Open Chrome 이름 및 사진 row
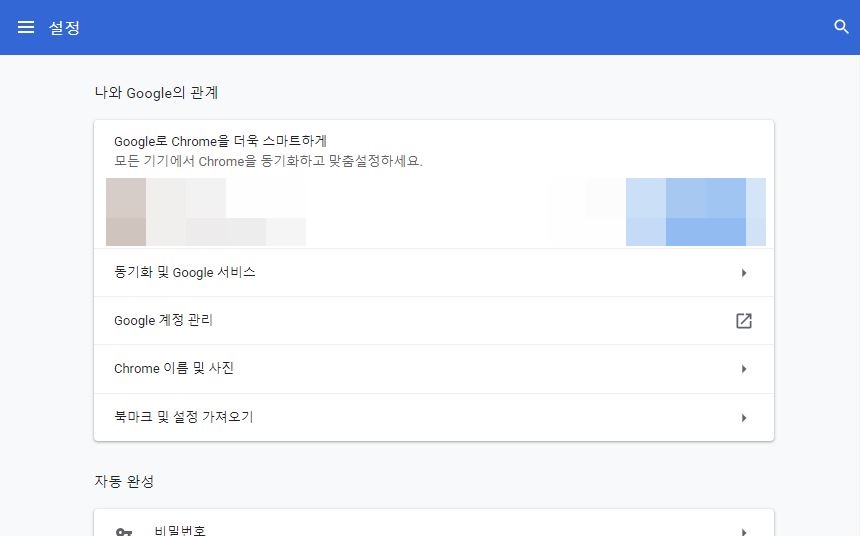860x536 pixels. click(434, 369)
